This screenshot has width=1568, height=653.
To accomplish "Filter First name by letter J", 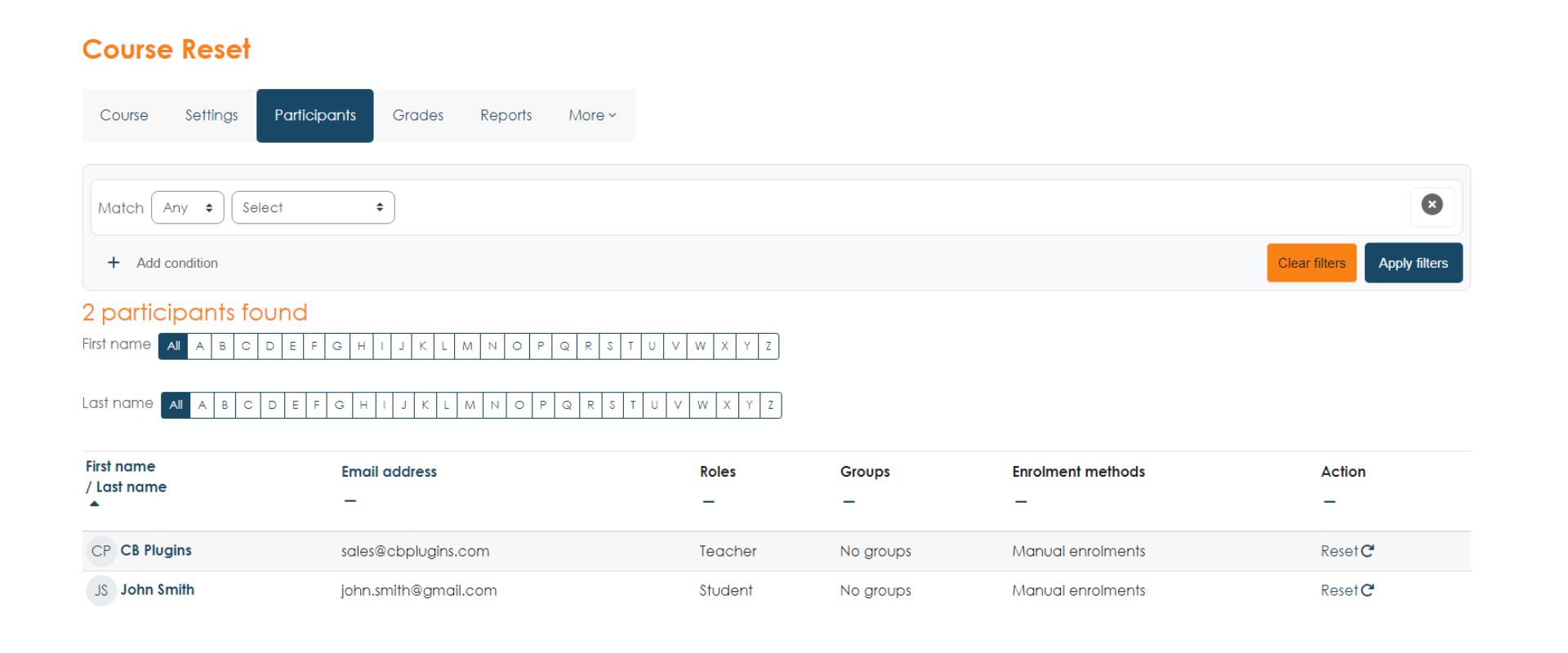I will point(401,346).
